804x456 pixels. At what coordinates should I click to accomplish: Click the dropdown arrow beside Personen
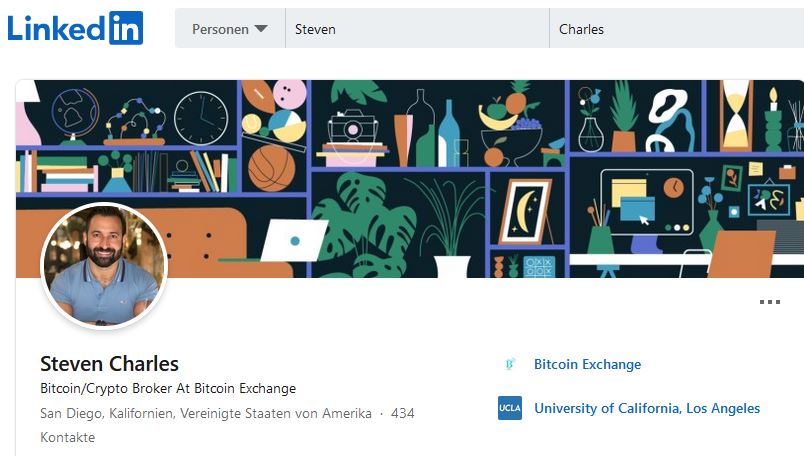(x=261, y=29)
